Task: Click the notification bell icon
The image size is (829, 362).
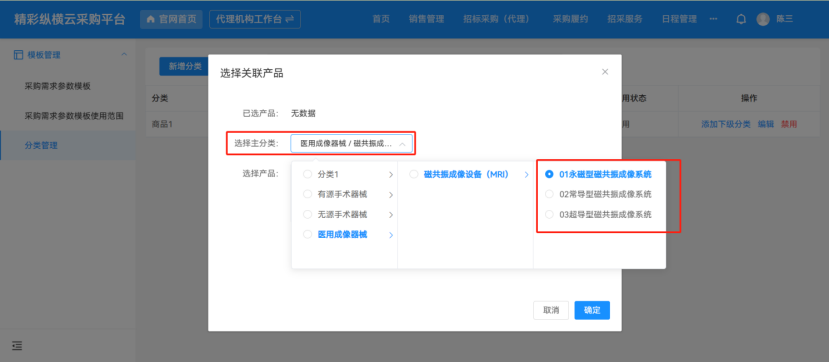Action: pyautogui.click(x=741, y=19)
